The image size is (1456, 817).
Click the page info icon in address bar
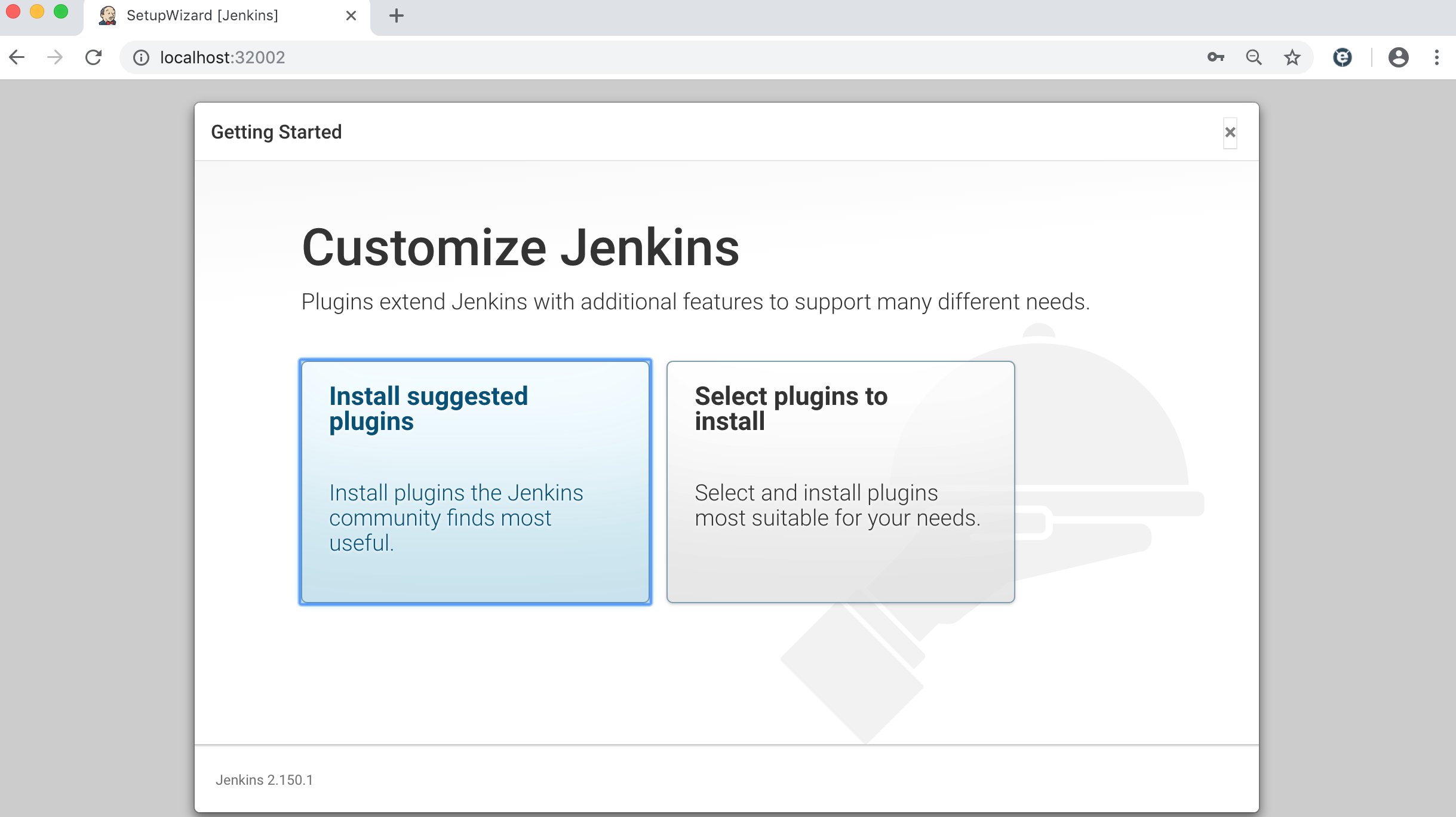[140, 57]
